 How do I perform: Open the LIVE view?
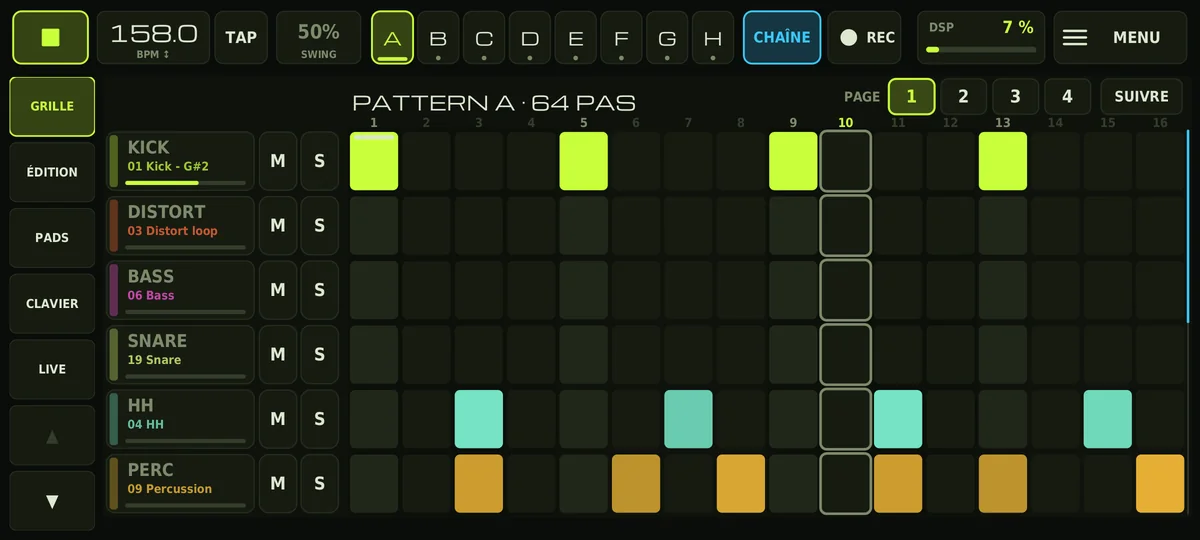coord(52,369)
